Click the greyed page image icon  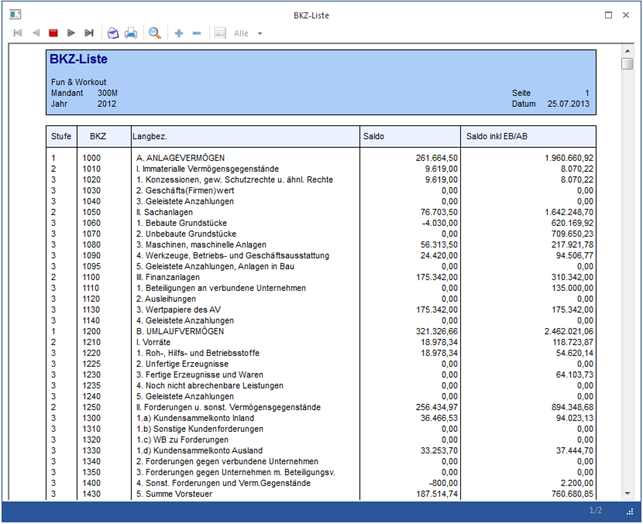pos(220,33)
